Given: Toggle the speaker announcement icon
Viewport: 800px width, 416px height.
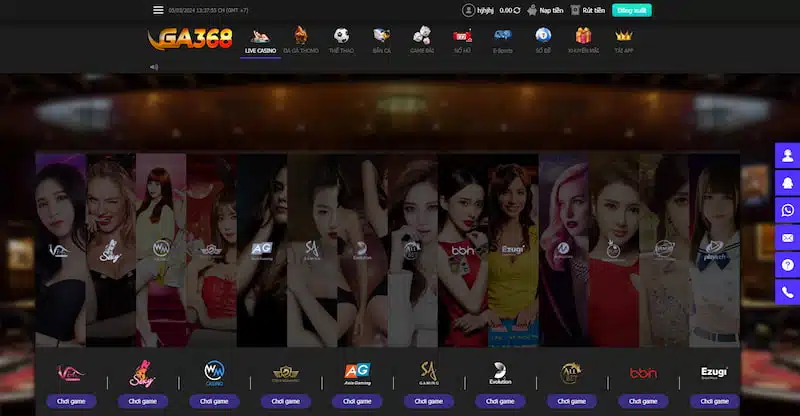Looking at the screenshot, I should (x=154, y=67).
